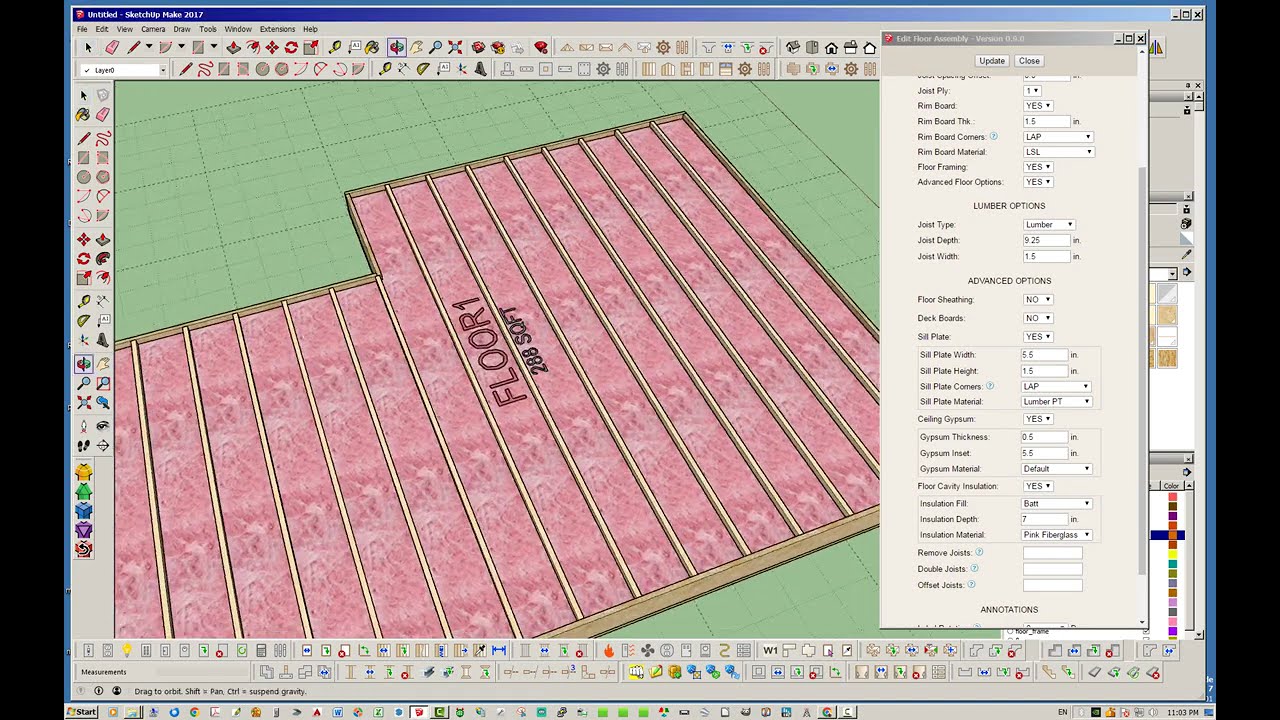1280x720 pixels.
Task: Click the Joist Depth input field
Action: (x=1046, y=241)
